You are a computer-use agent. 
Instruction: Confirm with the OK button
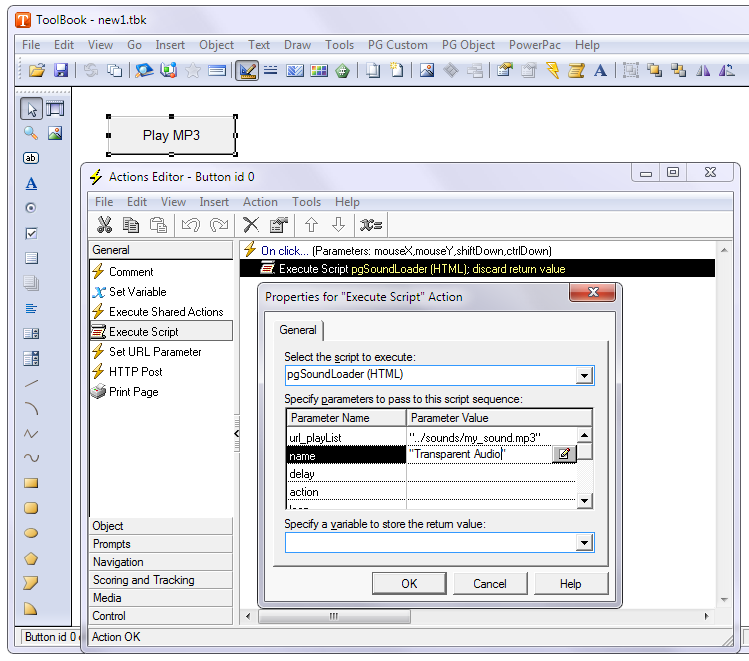click(x=409, y=584)
